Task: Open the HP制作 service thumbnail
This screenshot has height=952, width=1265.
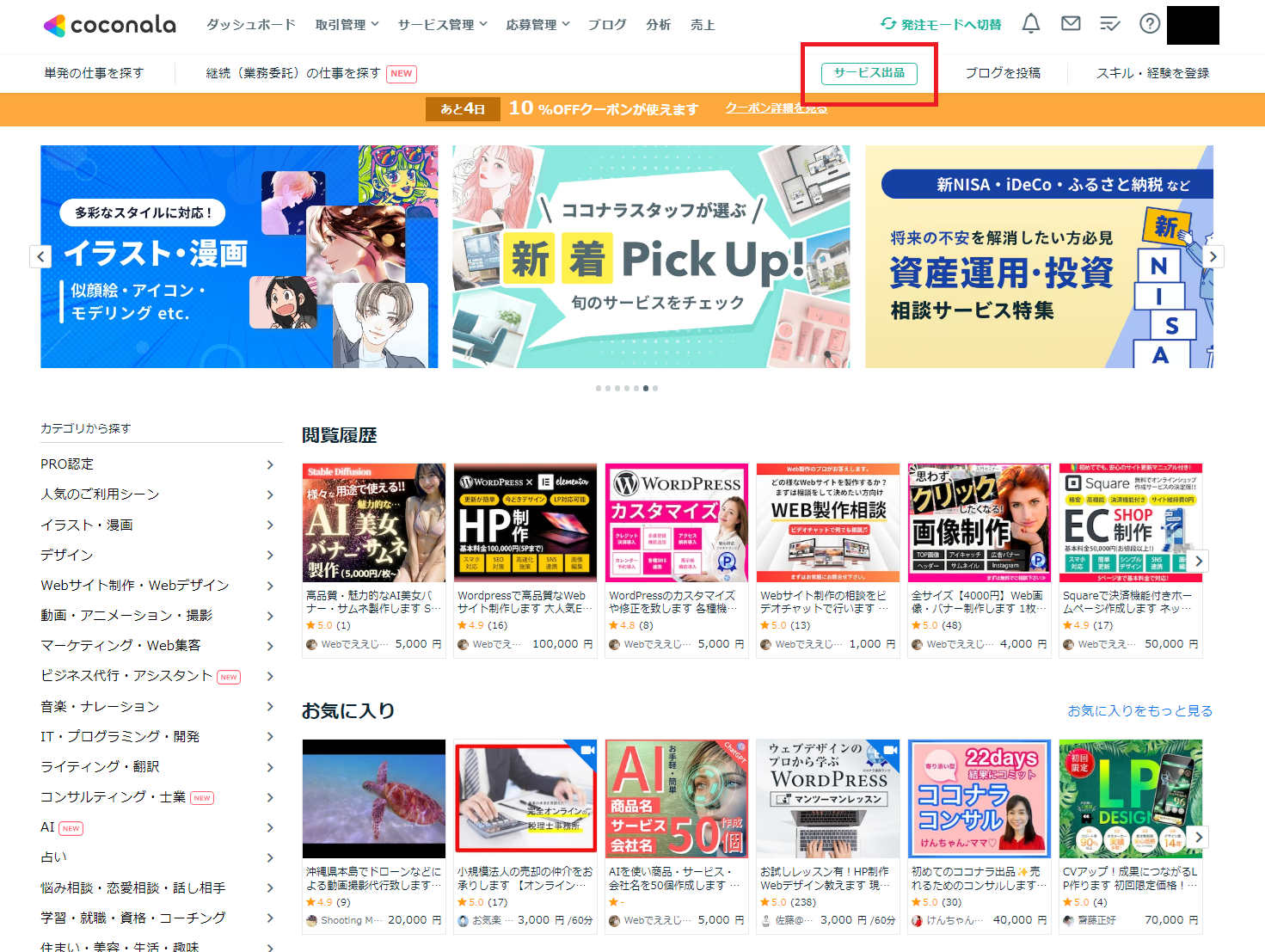Action: [x=525, y=523]
